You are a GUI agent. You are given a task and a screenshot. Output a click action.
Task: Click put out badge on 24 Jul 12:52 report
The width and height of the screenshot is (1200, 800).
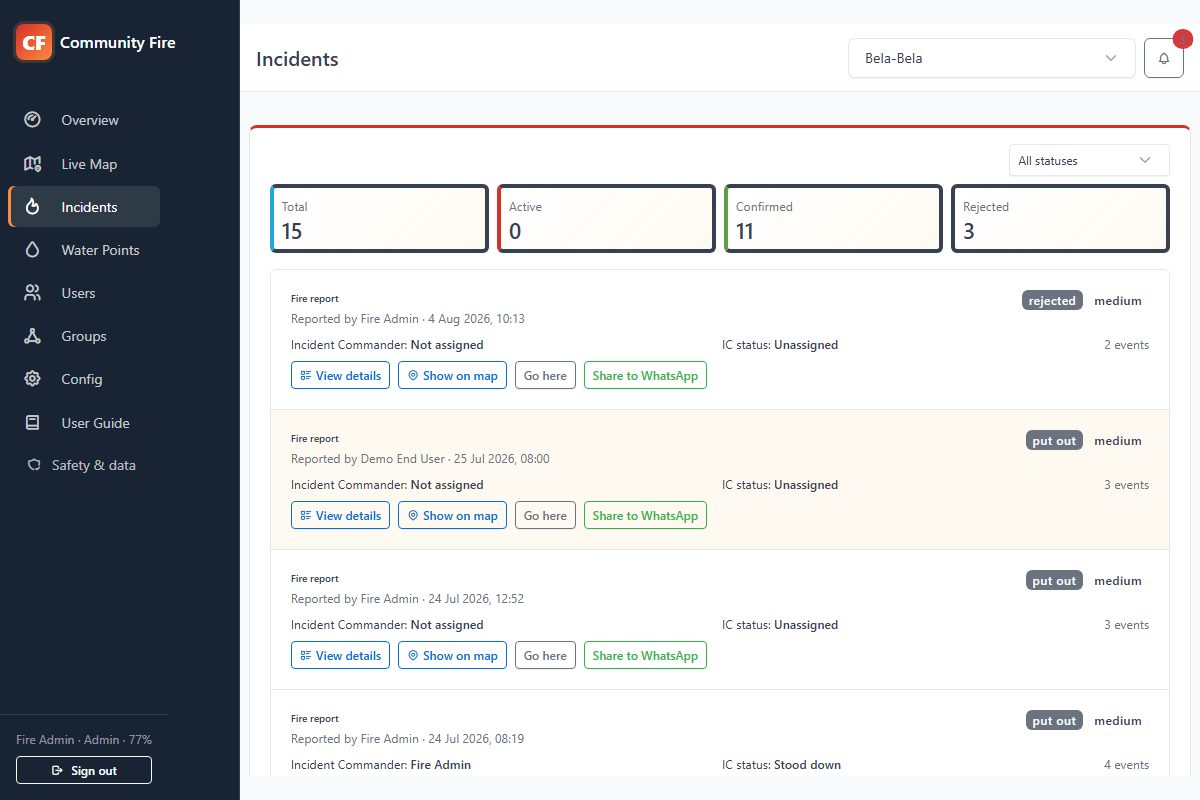point(1054,580)
